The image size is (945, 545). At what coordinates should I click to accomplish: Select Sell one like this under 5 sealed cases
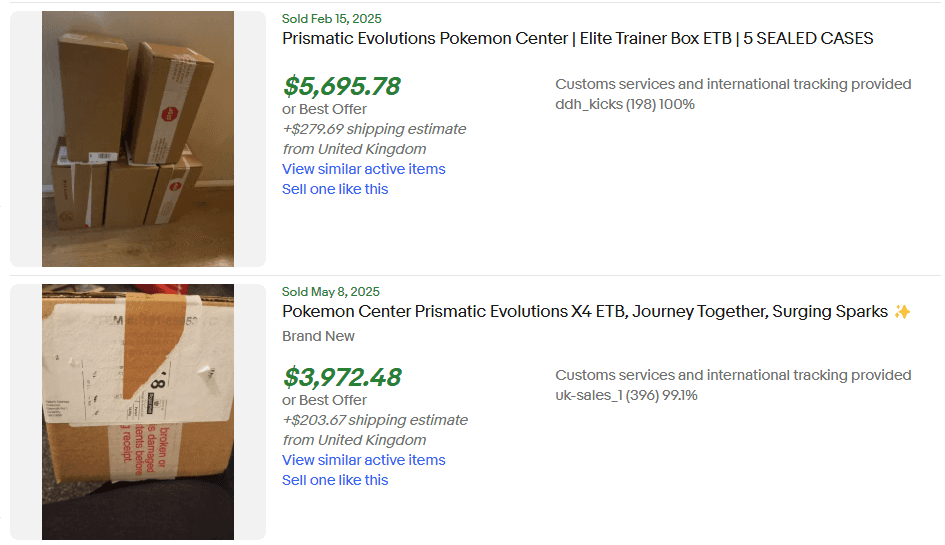(x=335, y=189)
